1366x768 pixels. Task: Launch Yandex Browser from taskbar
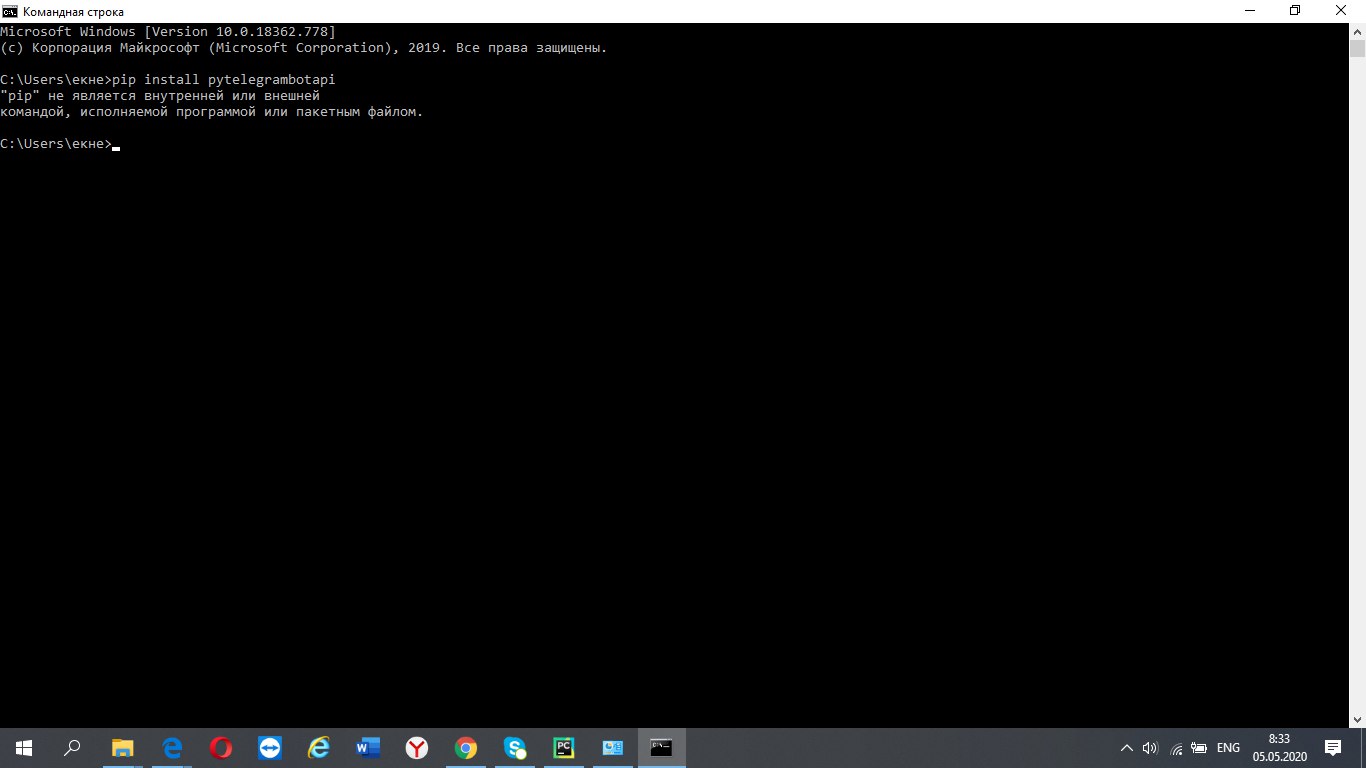[416, 747]
